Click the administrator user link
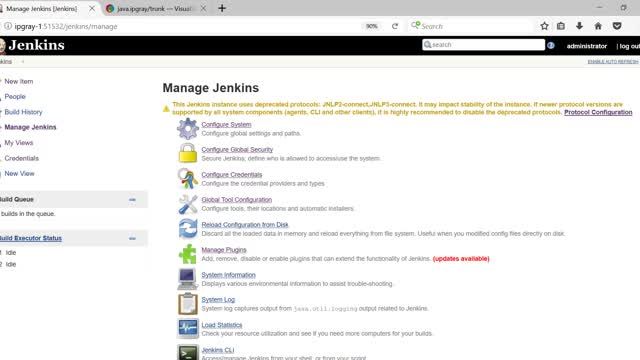The image size is (640, 360). coord(587,46)
